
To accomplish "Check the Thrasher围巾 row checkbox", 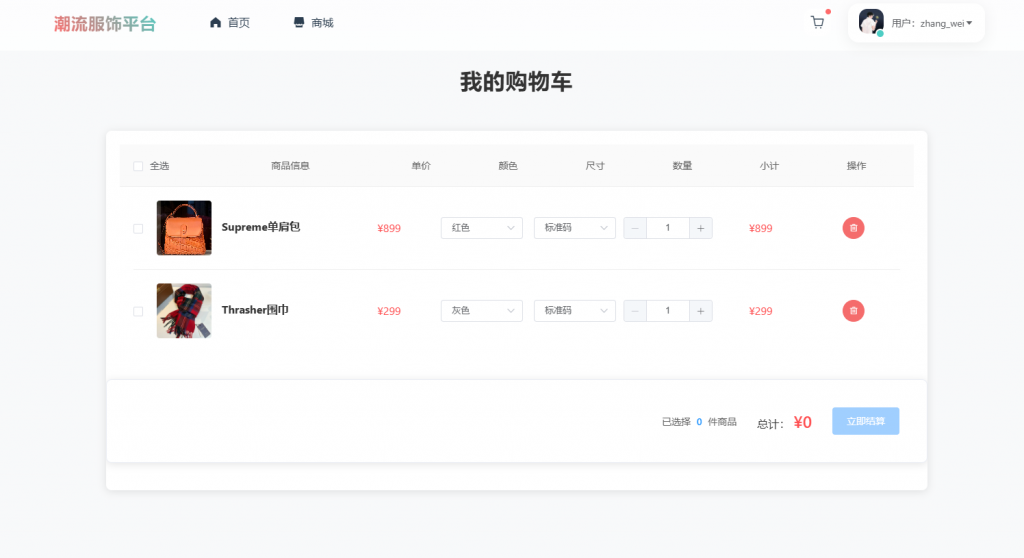I will (138, 312).
